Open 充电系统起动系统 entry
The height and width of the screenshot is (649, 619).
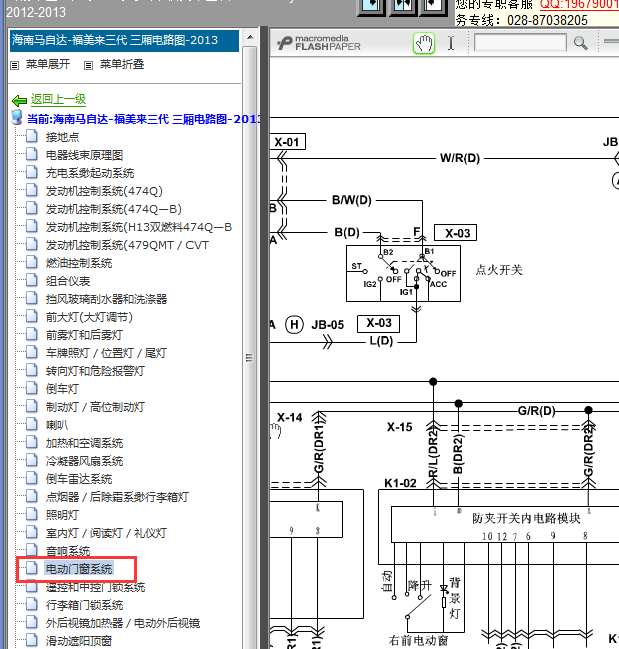[90, 173]
